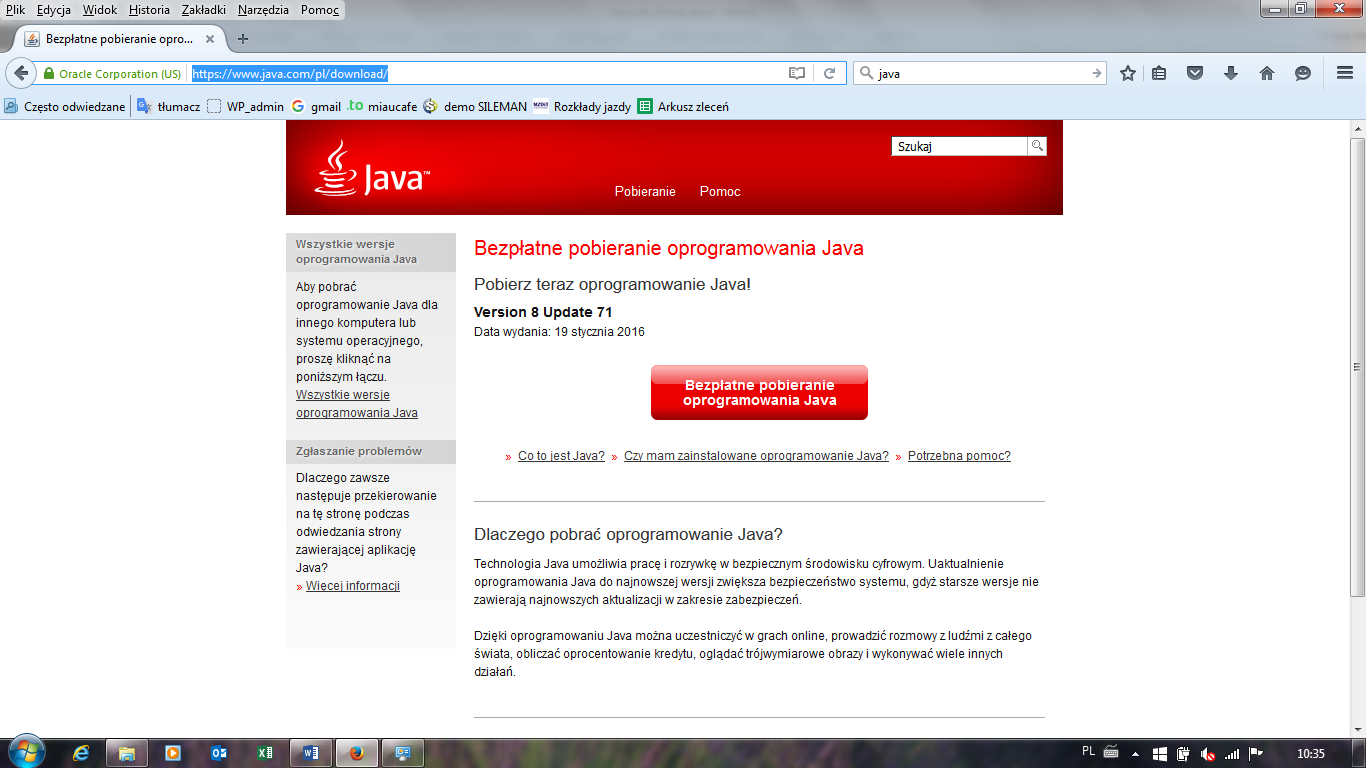Open the Rozkłady jazdy bookmark

(582, 106)
